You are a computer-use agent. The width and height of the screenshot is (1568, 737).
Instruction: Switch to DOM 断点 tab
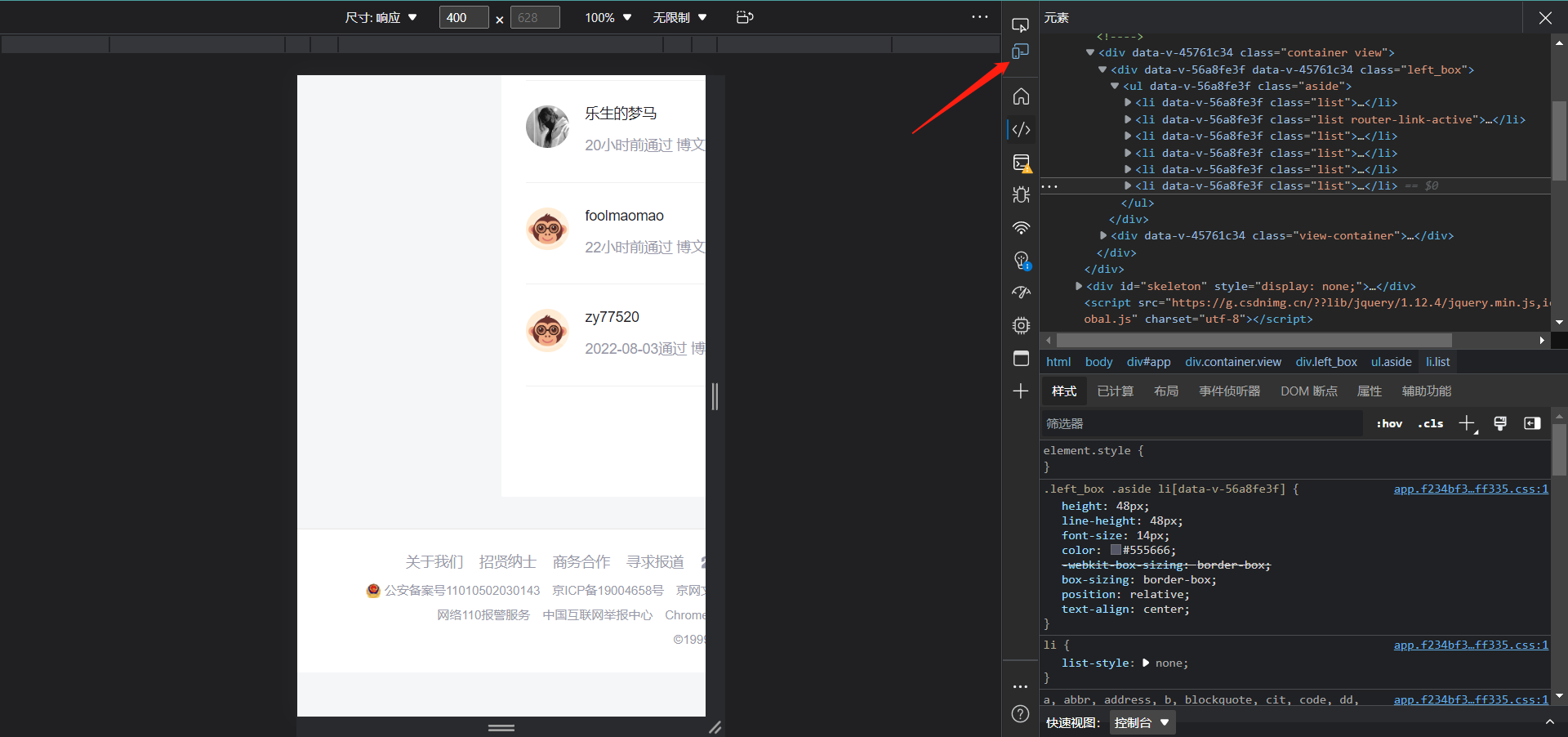click(1308, 391)
